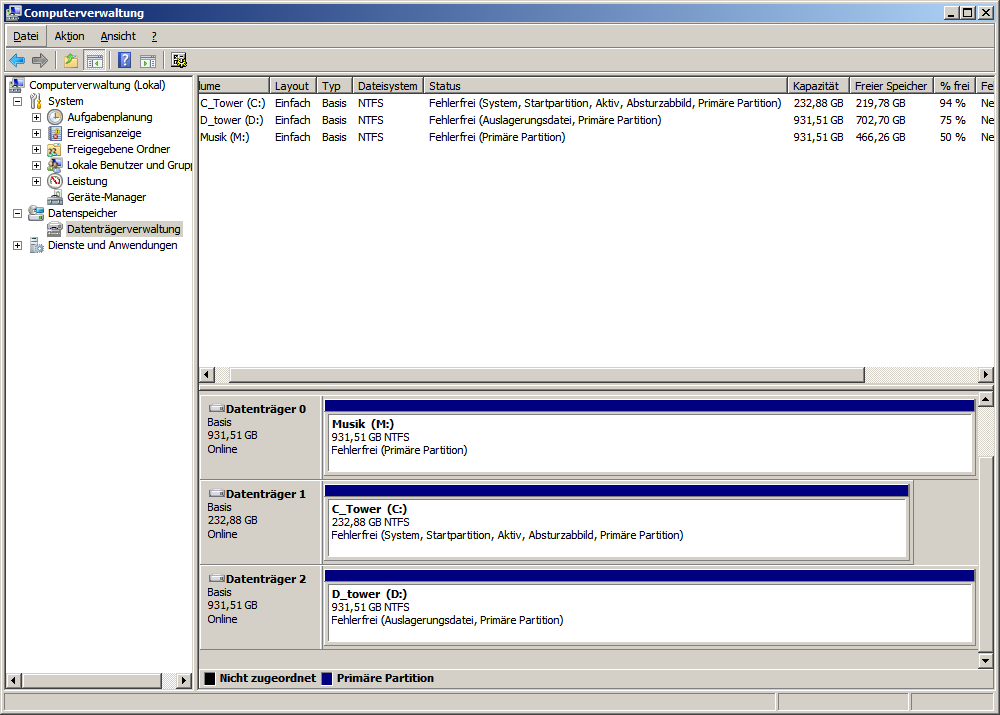Expand the Freigegebene Ordner node

coord(36,149)
